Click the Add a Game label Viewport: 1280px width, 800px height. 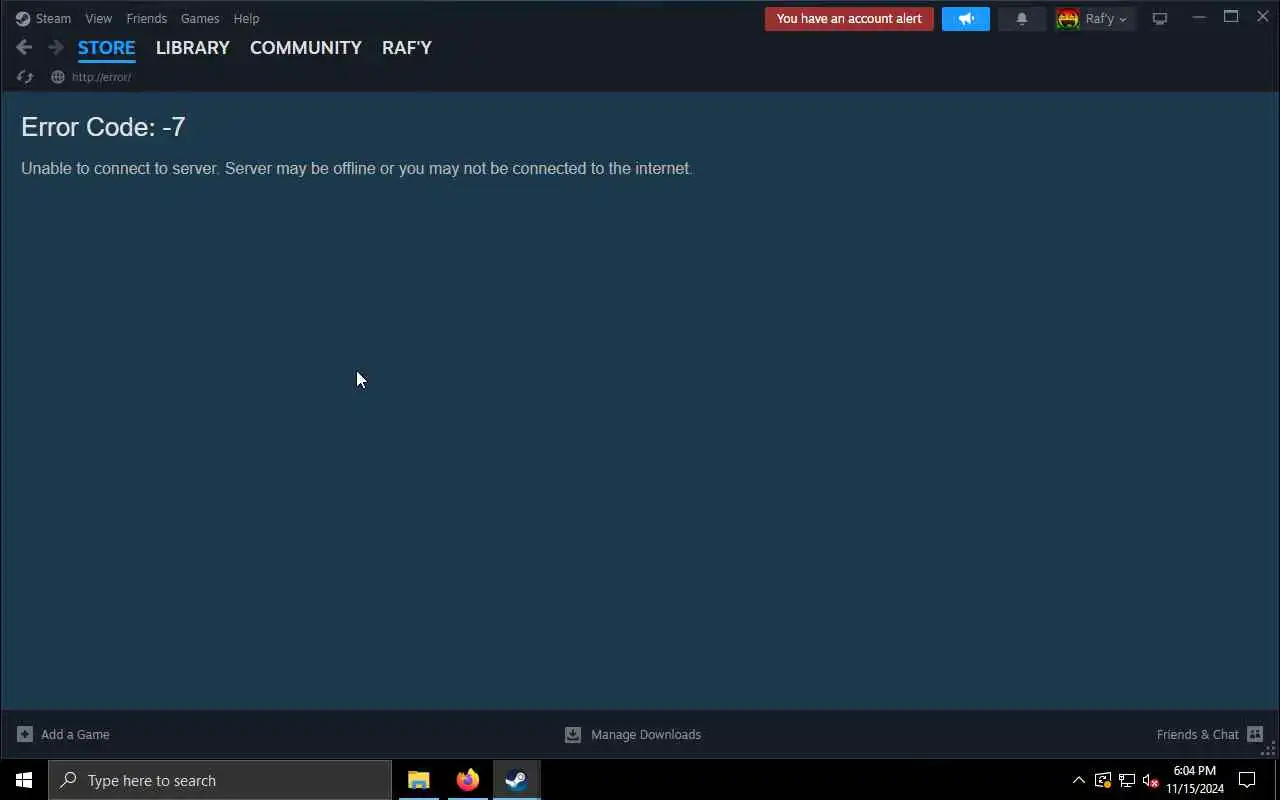75,734
